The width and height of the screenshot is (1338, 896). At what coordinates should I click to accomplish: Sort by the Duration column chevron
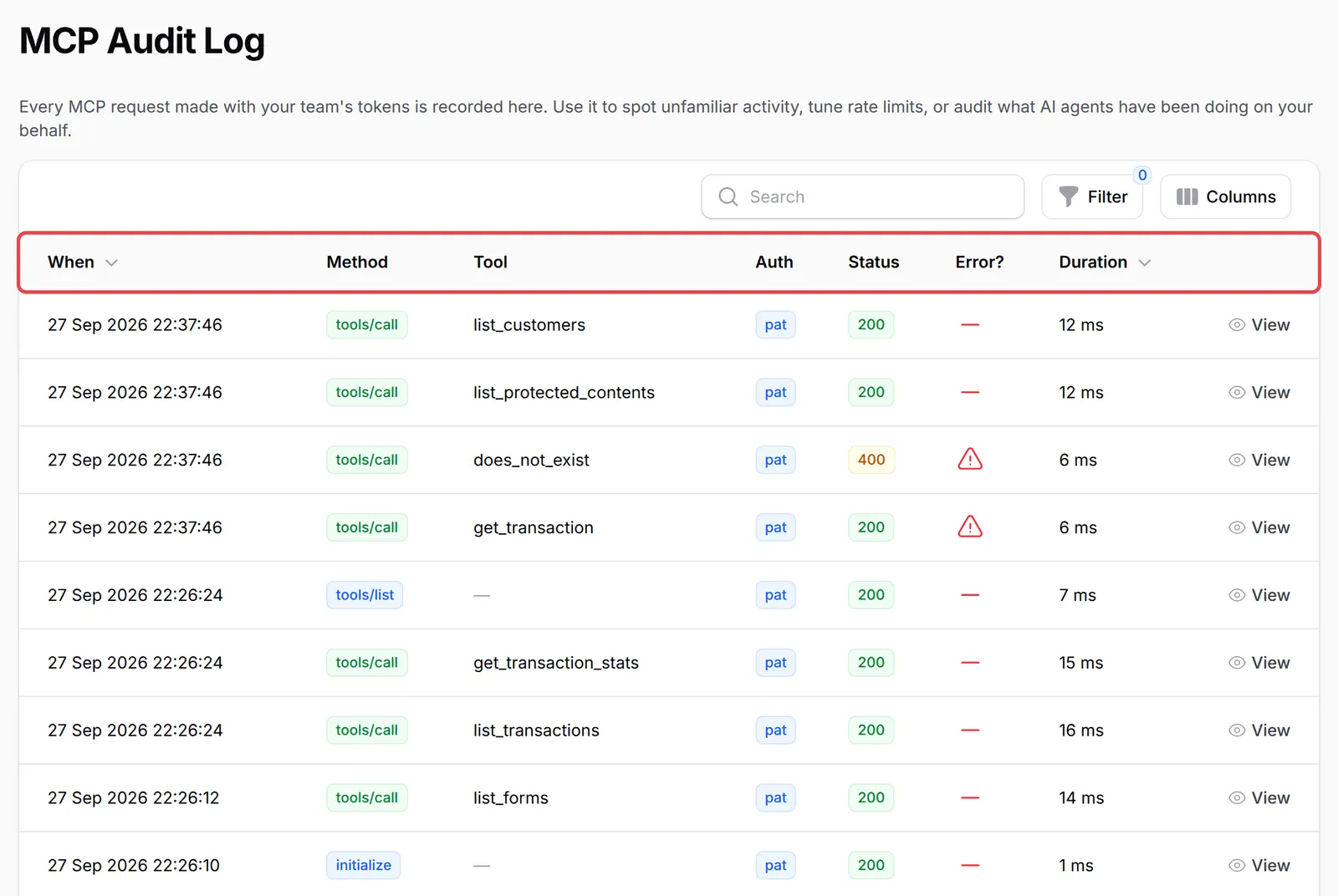pos(1145,262)
